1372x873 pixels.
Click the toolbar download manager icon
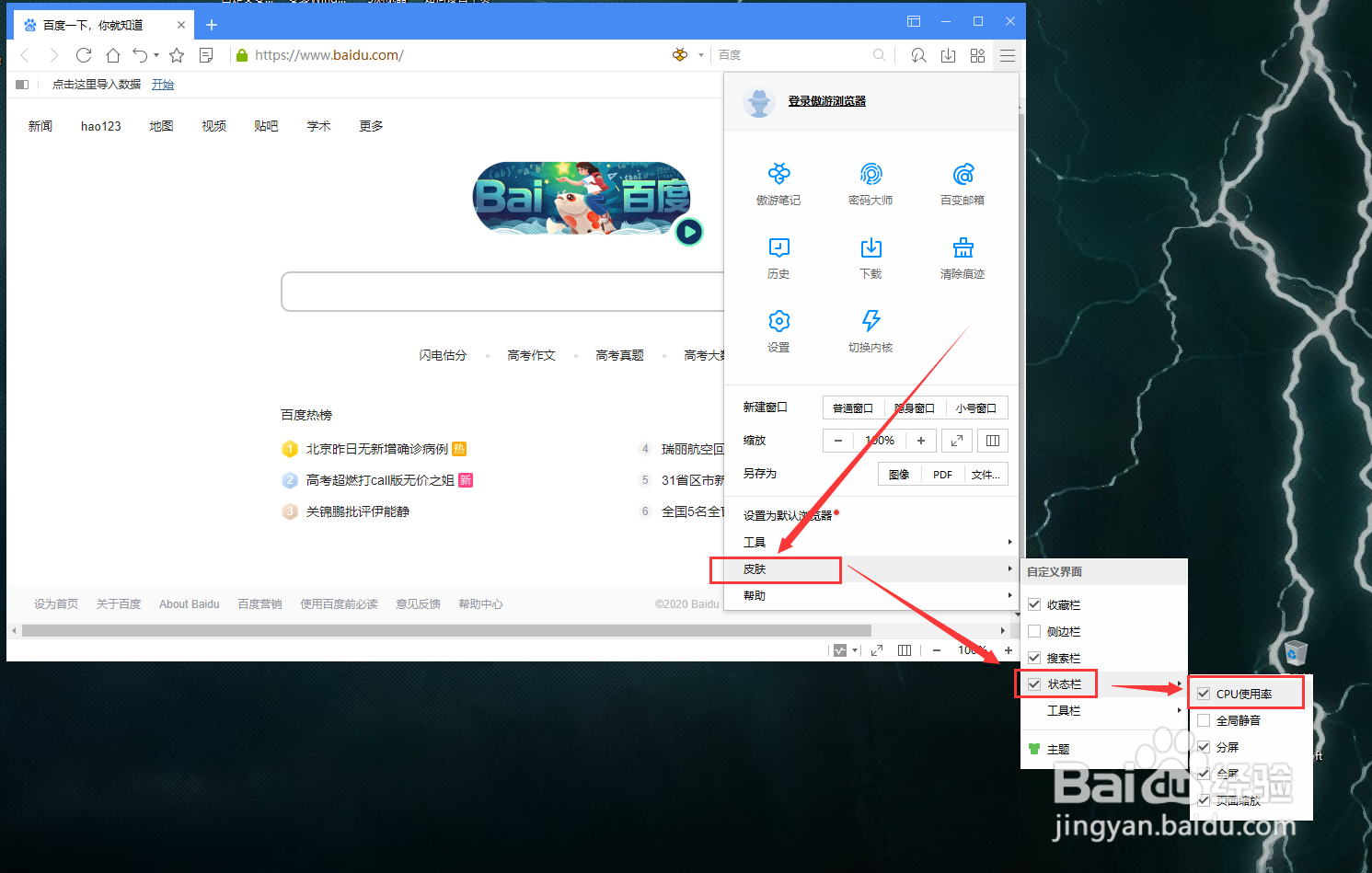point(948,55)
